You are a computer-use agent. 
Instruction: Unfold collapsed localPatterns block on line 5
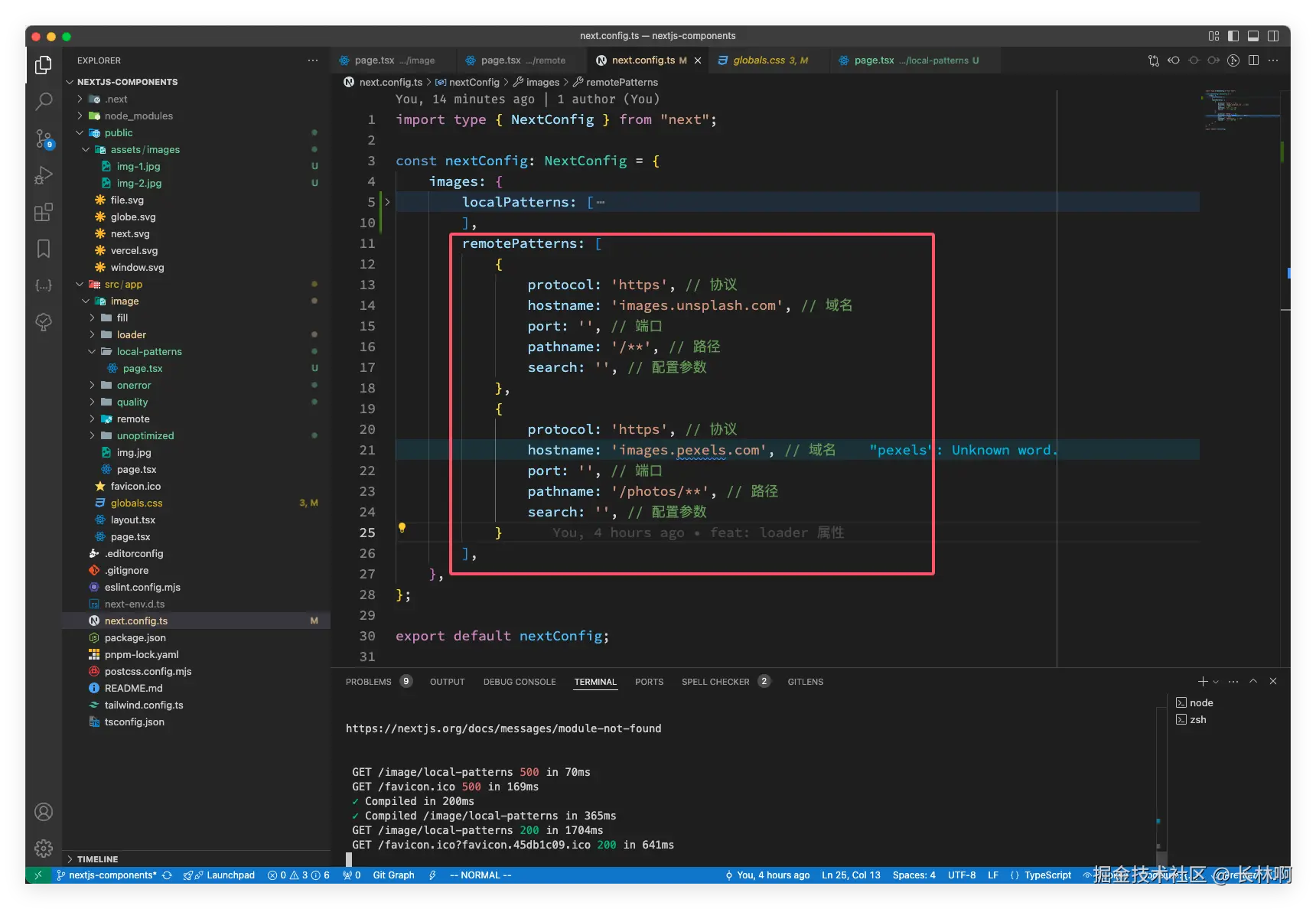pyautogui.click(x=388, y=202)
